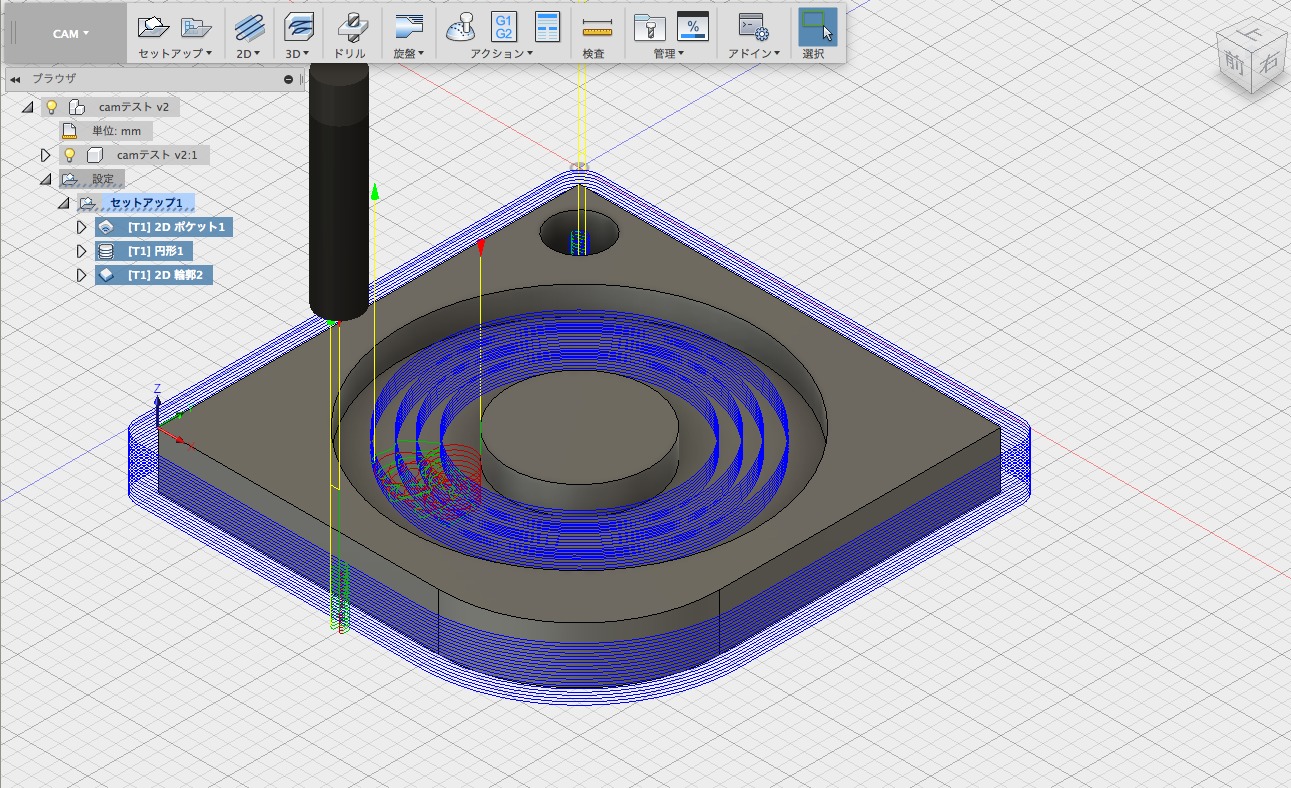Open the CAM workspace dropdown
Image resolution: width=1291 pixels, height=788 pixels.
tap(70, 33)
